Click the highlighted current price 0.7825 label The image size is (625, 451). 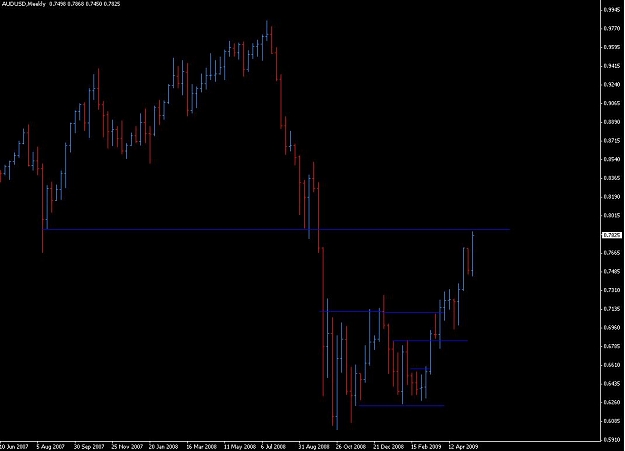tap(612, 235)
